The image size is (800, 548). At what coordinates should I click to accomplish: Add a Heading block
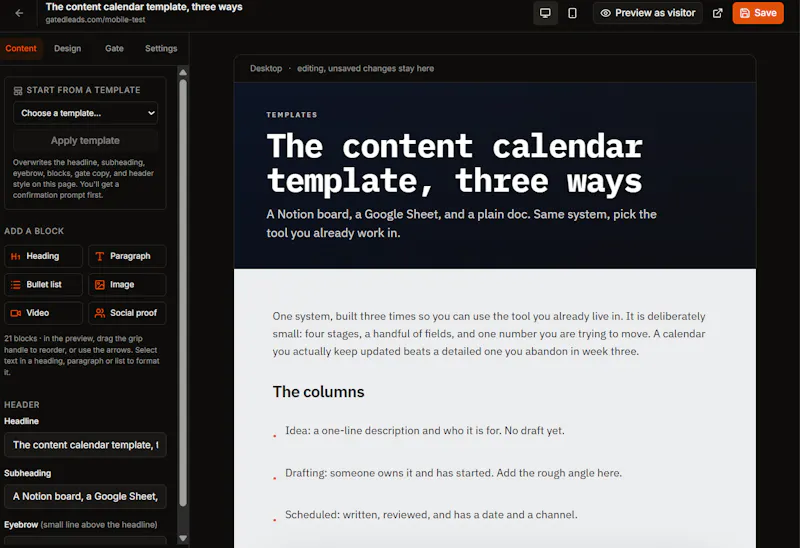coord(43,256)
